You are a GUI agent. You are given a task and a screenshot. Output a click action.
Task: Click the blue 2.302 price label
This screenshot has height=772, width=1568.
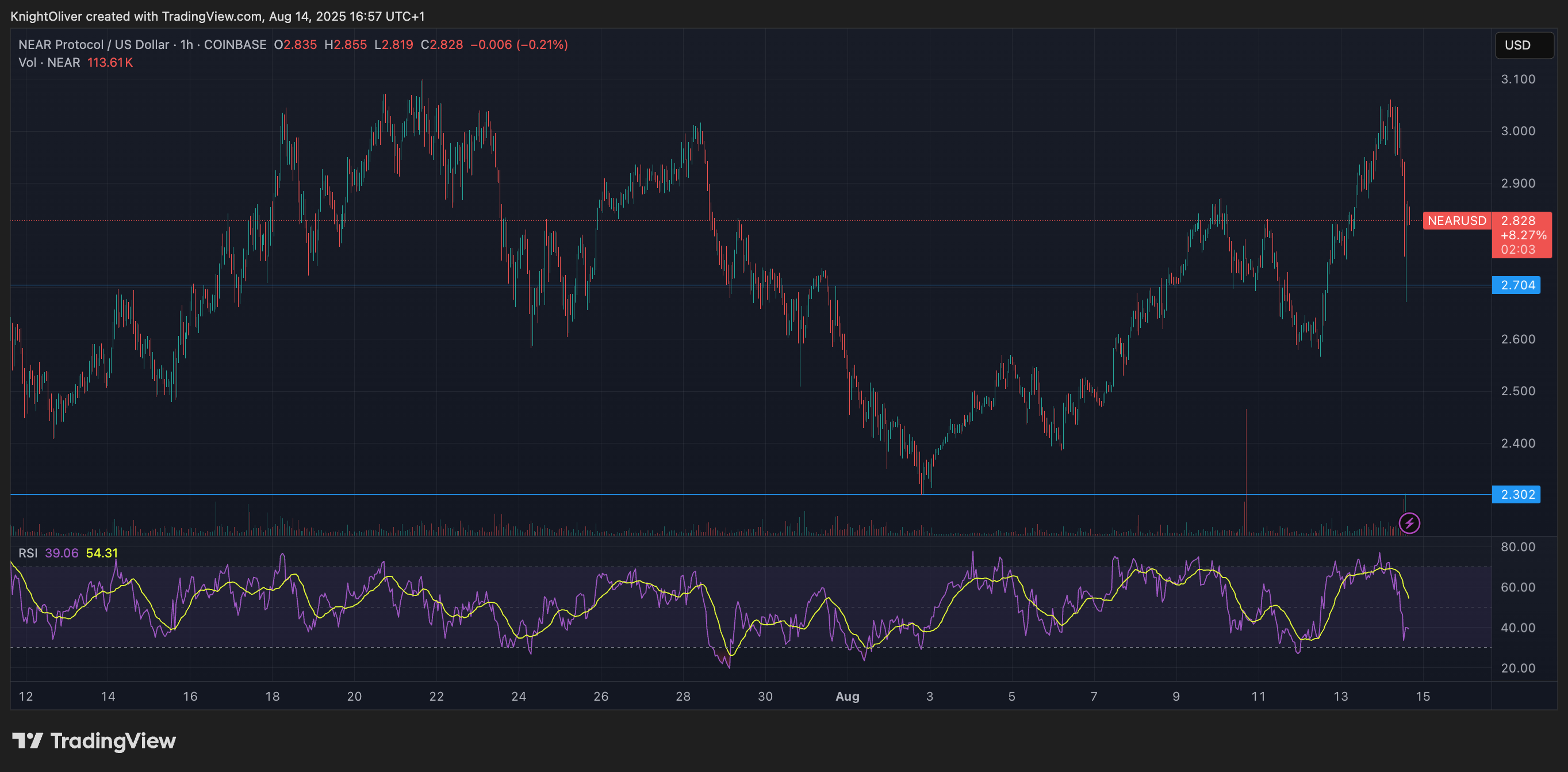tap(1516, 494)
